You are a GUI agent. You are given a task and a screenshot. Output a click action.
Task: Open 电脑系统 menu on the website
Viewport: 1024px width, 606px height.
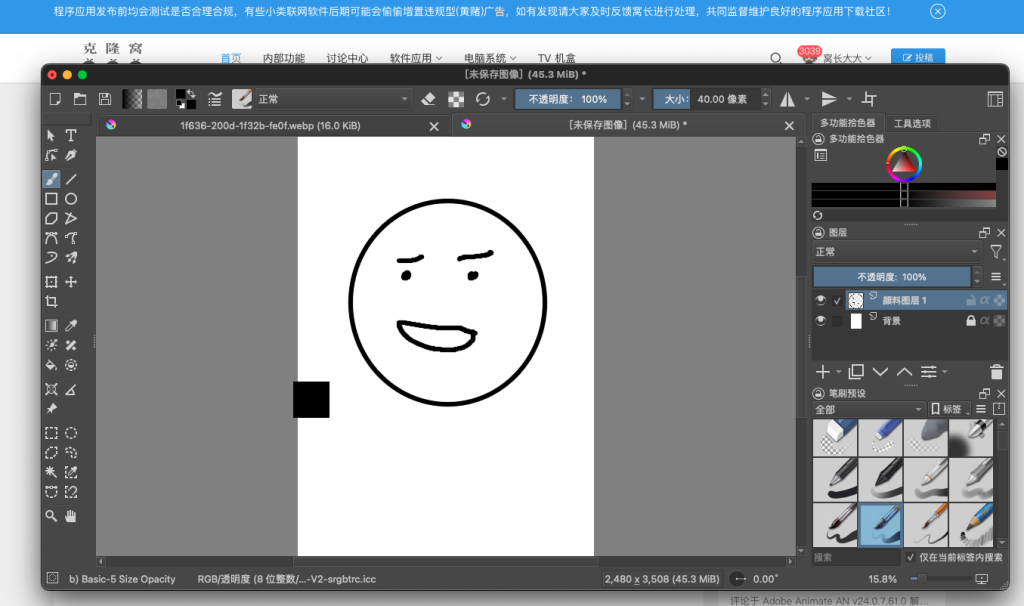490,58
